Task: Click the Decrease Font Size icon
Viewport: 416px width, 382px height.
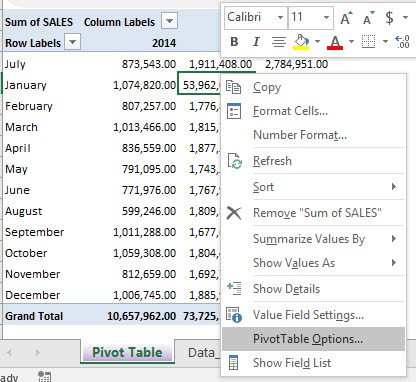Action: tap(369, 18)
